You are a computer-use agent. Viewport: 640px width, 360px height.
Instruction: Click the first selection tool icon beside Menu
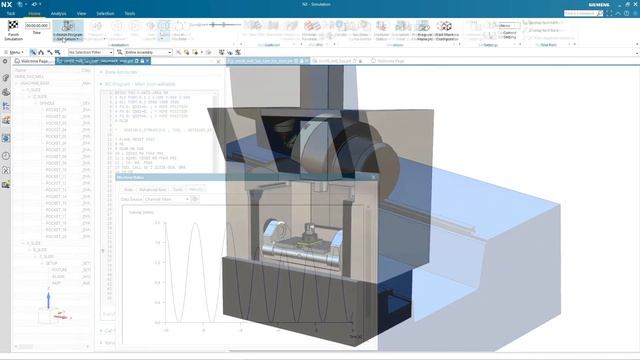[x=33, y=52]
